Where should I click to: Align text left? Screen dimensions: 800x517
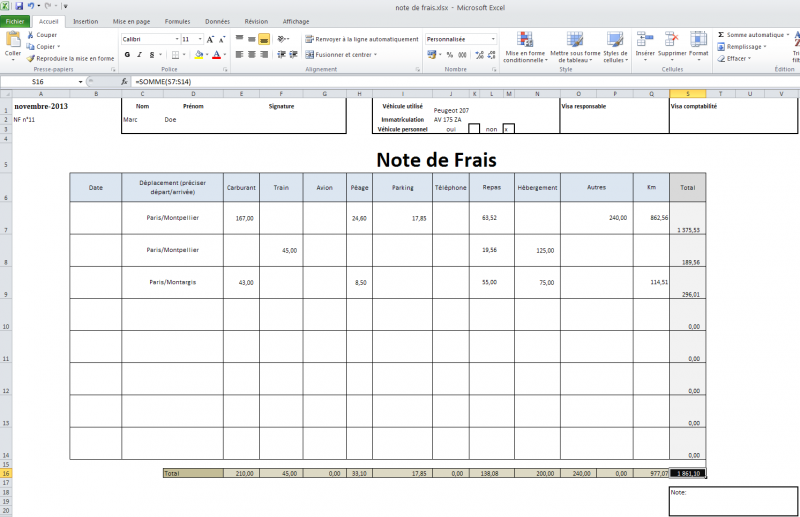coord(239,55)
